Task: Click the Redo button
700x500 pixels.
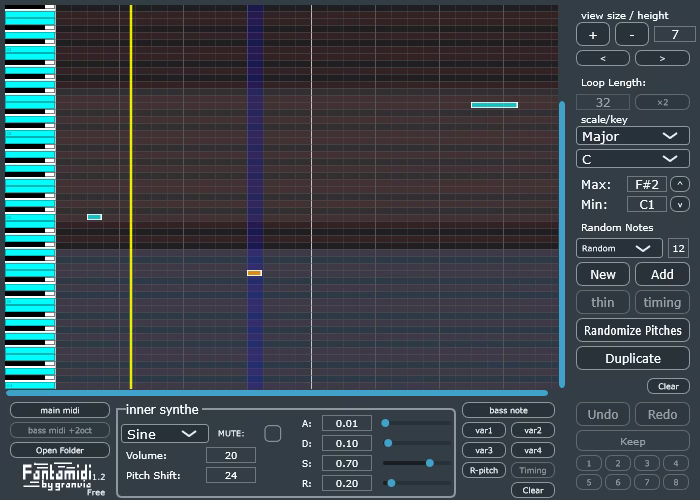Action: click(662, 414)
